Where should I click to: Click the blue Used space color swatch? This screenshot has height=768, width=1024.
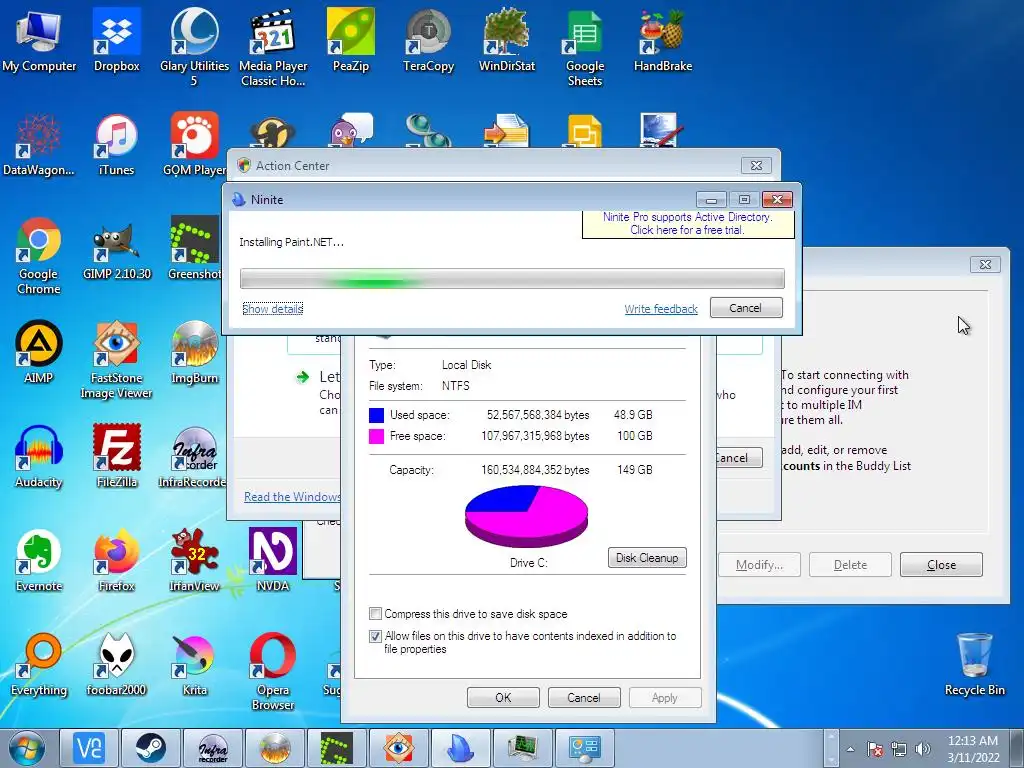click(376, 415)
